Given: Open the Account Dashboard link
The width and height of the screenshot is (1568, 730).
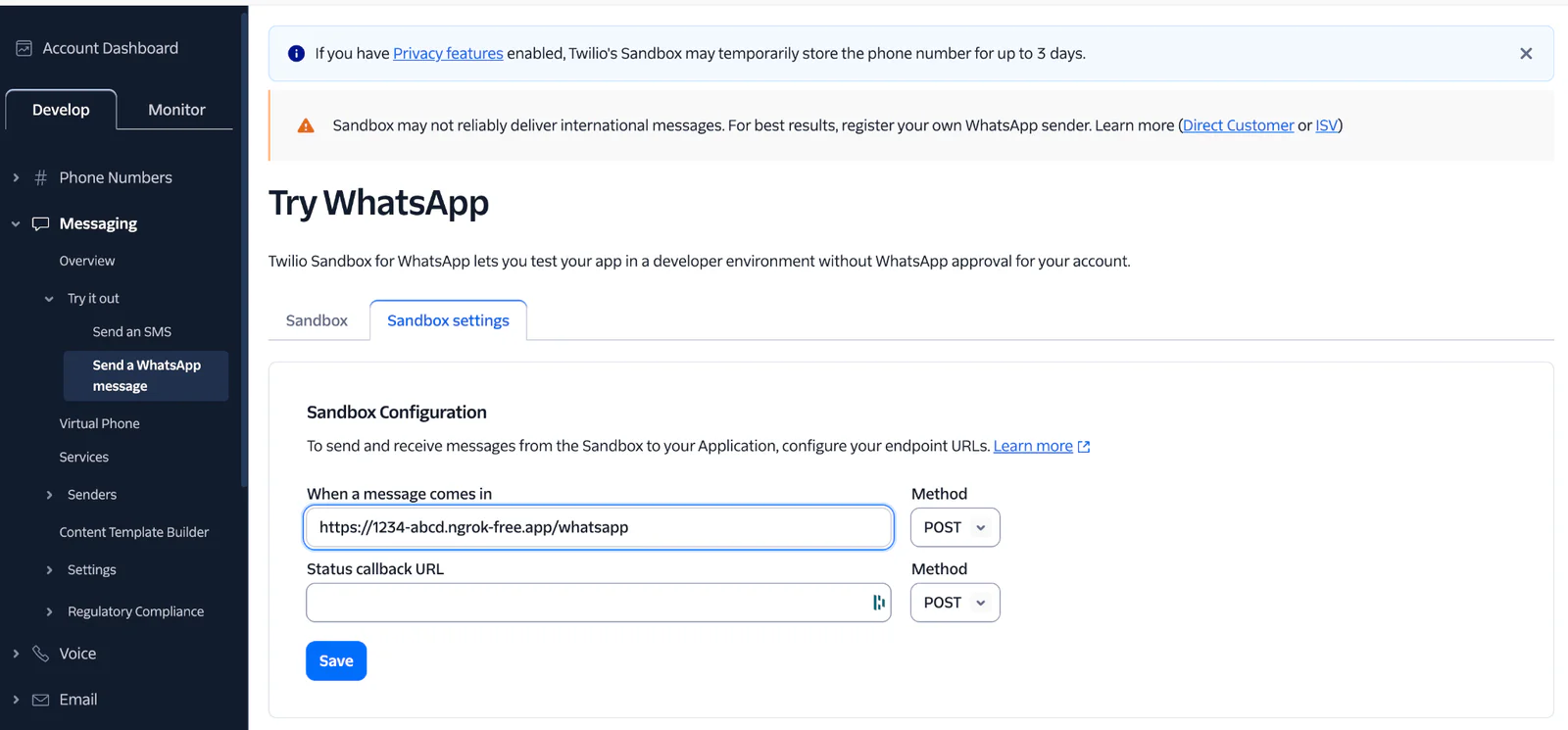Looking at the screenshot, I should pyautogui.click(x=110, y=48).
